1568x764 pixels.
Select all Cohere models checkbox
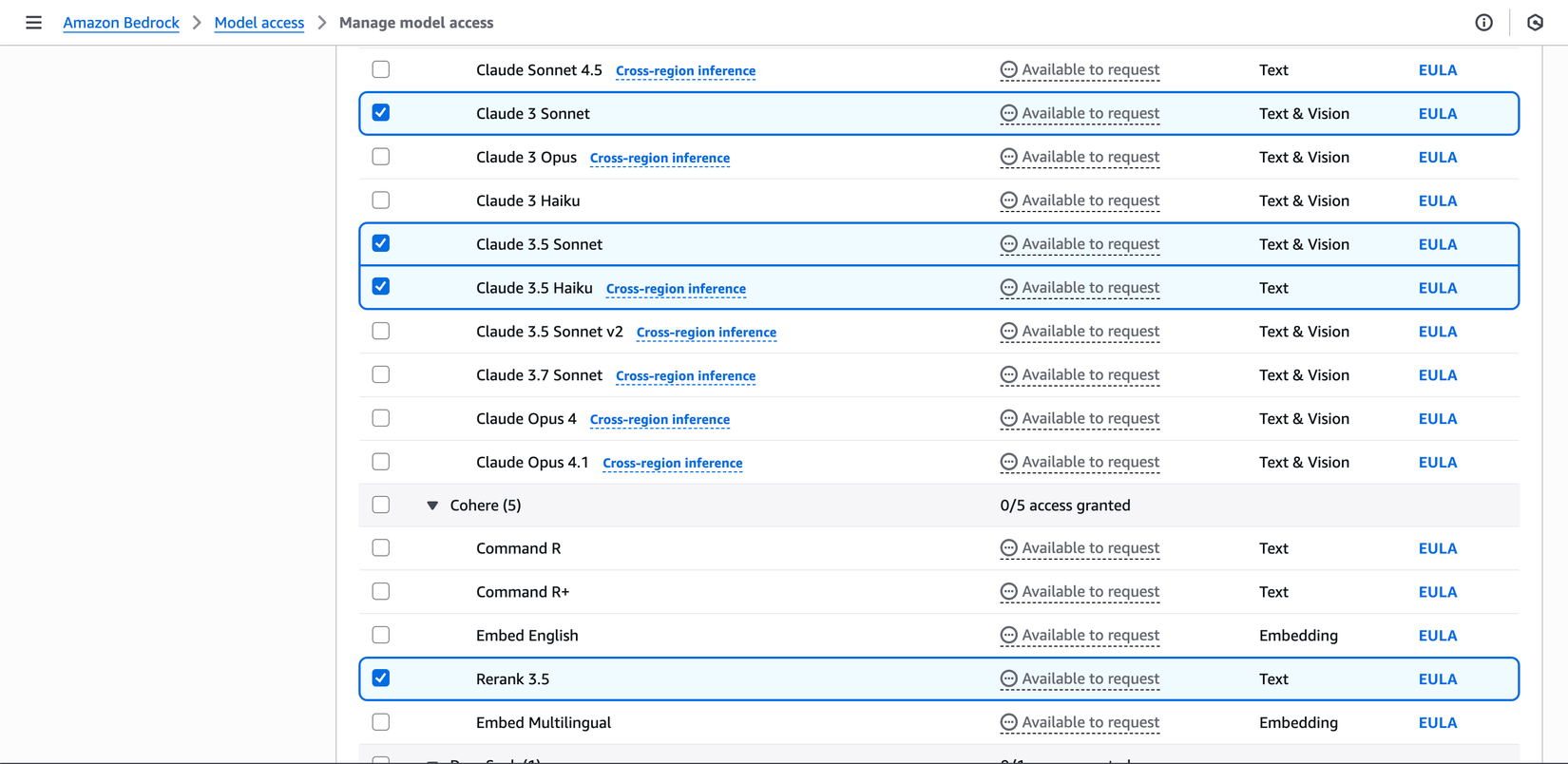(381, 505)
